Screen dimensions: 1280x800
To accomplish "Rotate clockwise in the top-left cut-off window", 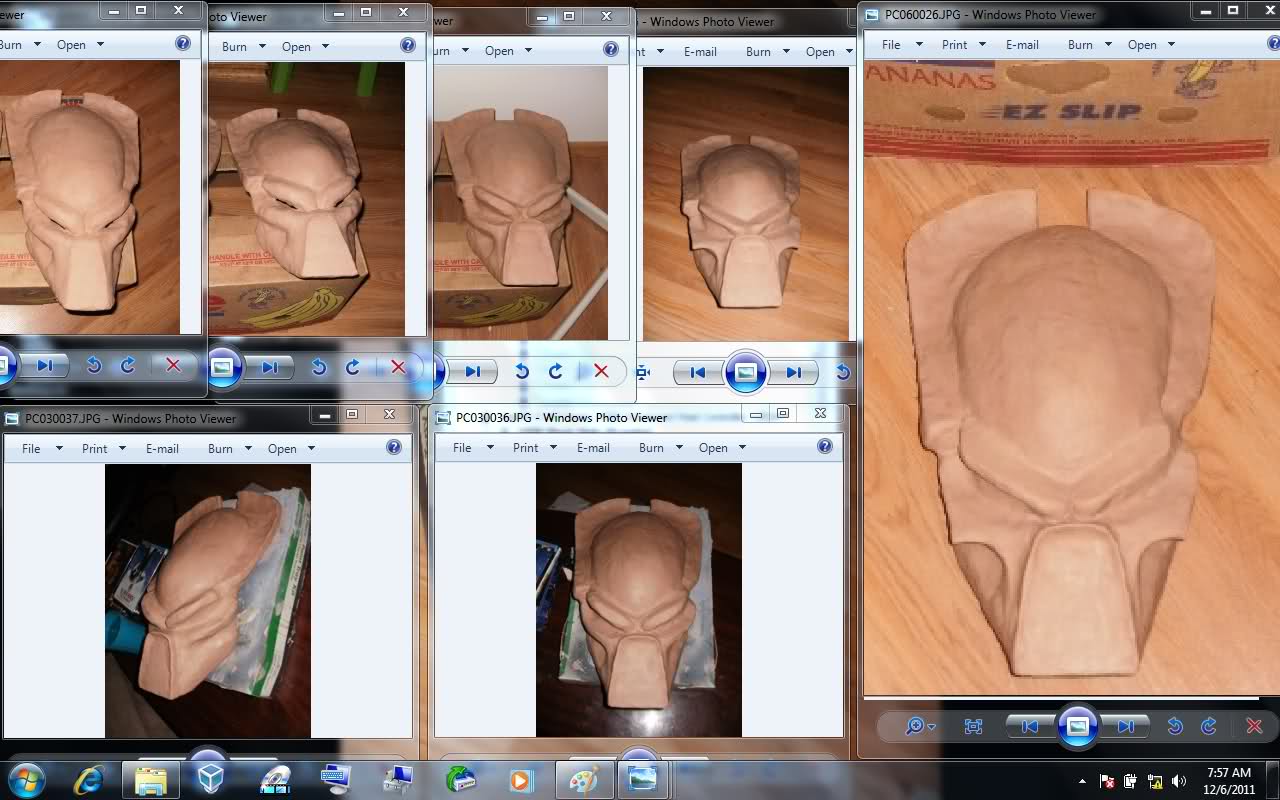I will tap(128, 365).
